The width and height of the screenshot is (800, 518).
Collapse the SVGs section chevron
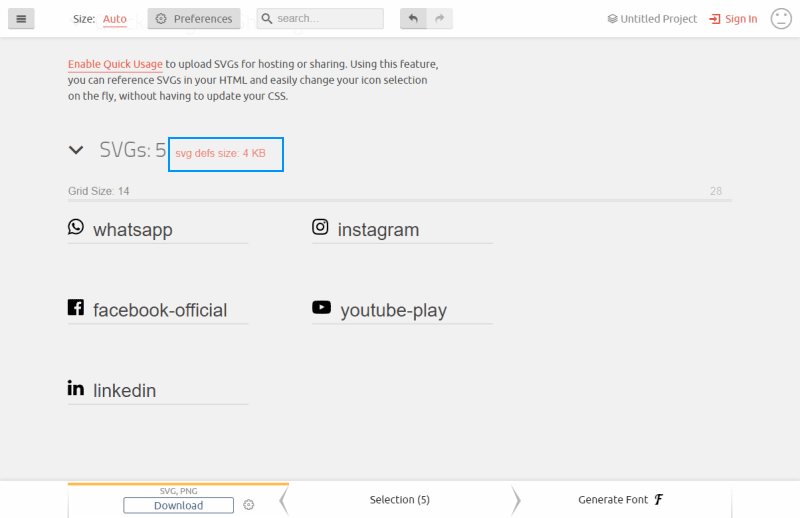coord(76,150)
